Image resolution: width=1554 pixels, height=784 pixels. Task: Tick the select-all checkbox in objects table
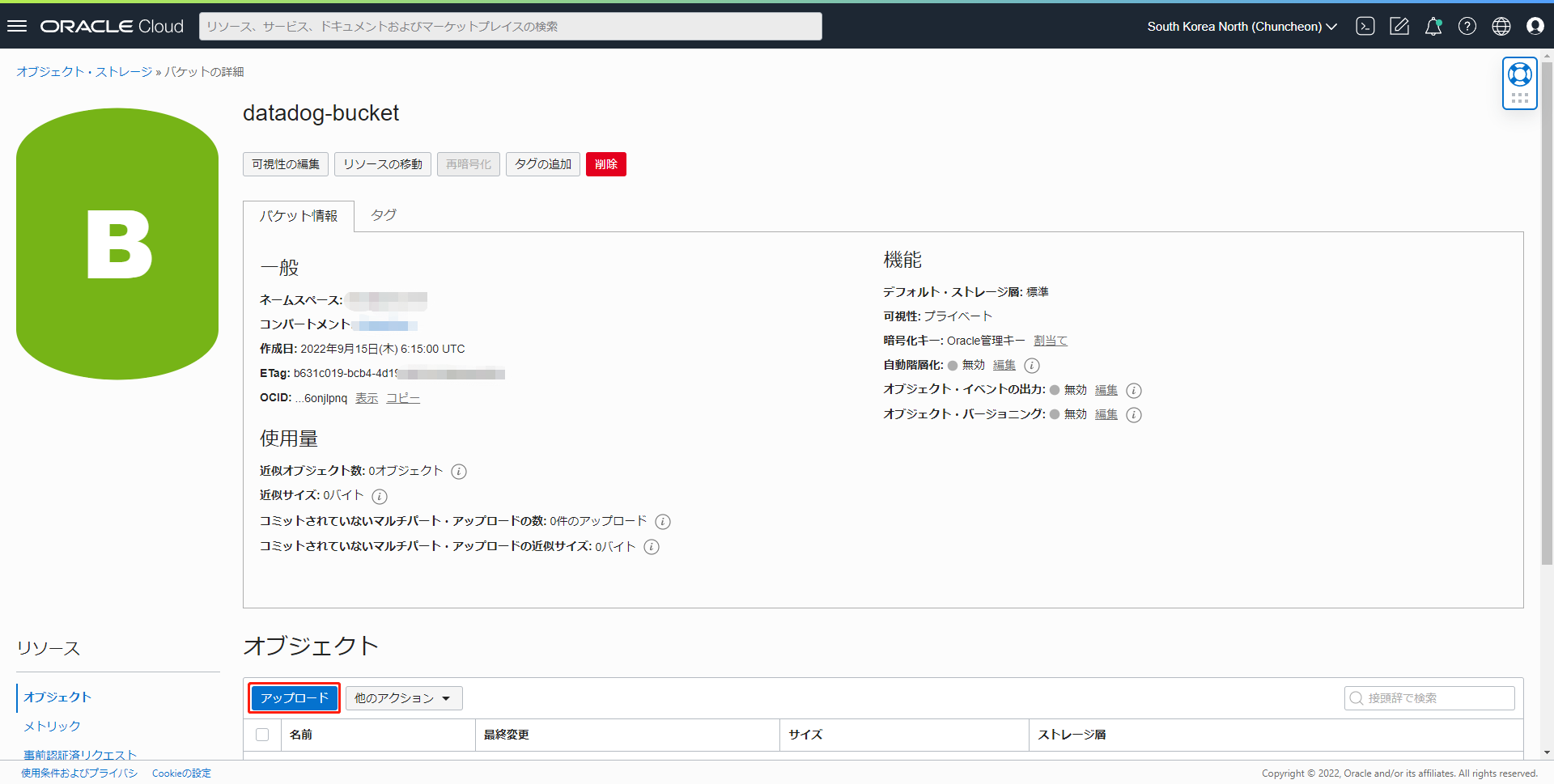(x=262, y=735)
